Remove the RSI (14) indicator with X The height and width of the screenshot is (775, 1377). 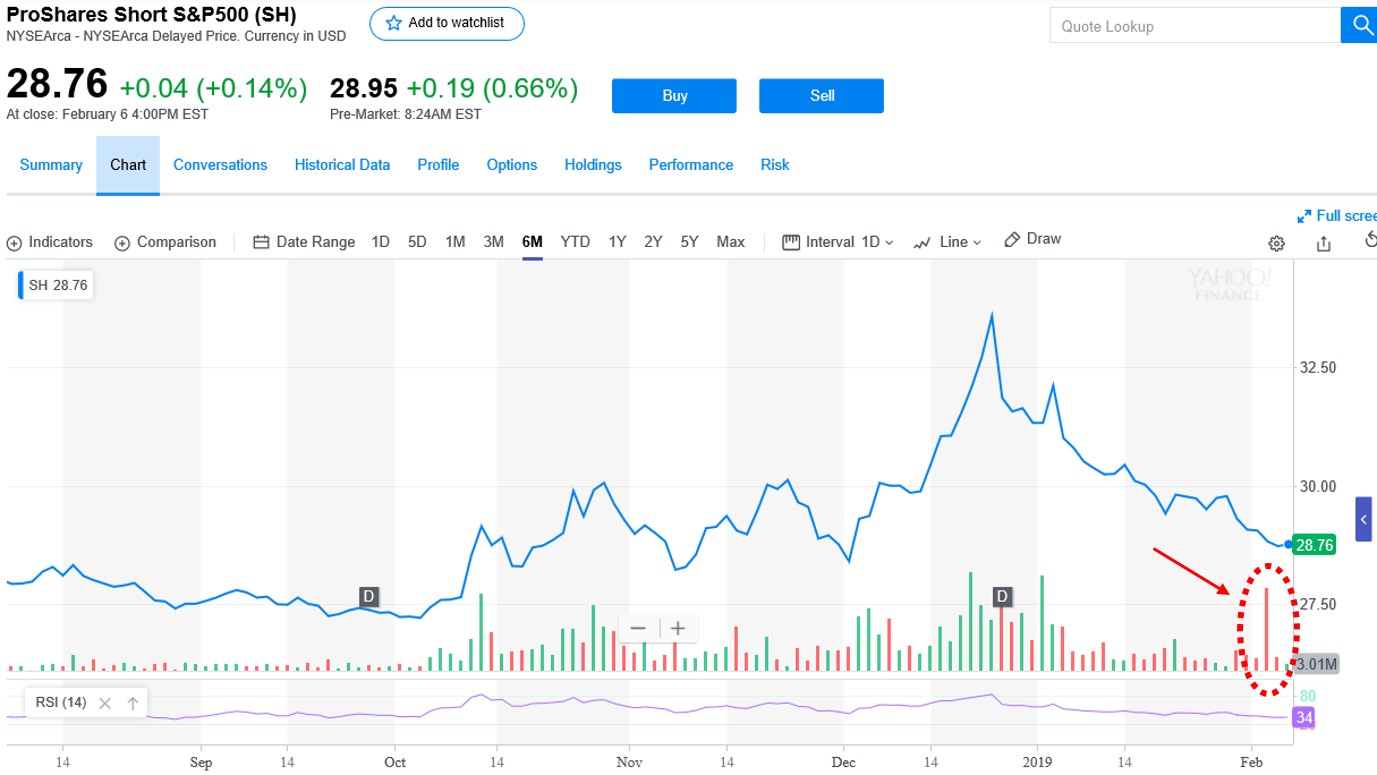coord(105,703)
